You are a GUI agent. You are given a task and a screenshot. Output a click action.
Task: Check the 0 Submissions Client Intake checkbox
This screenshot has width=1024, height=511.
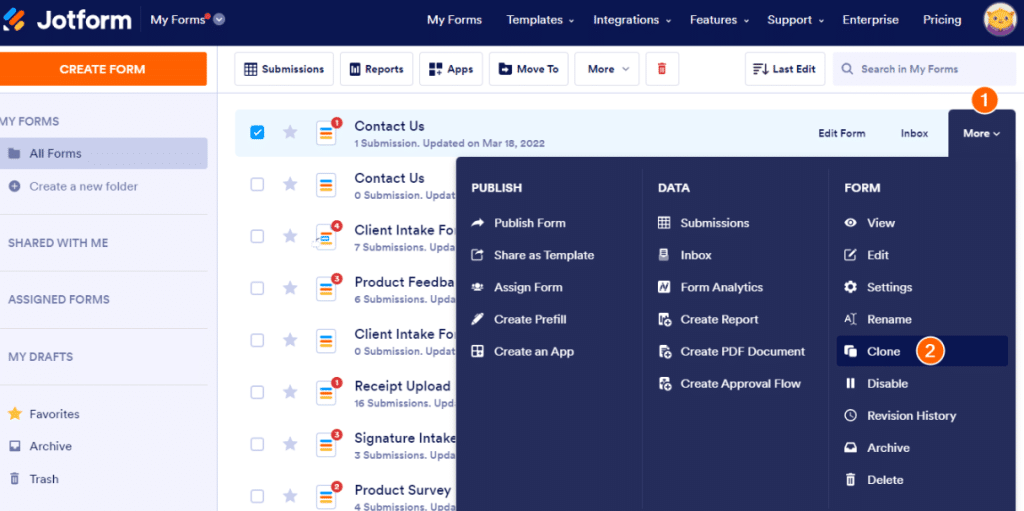coord(257,340)
